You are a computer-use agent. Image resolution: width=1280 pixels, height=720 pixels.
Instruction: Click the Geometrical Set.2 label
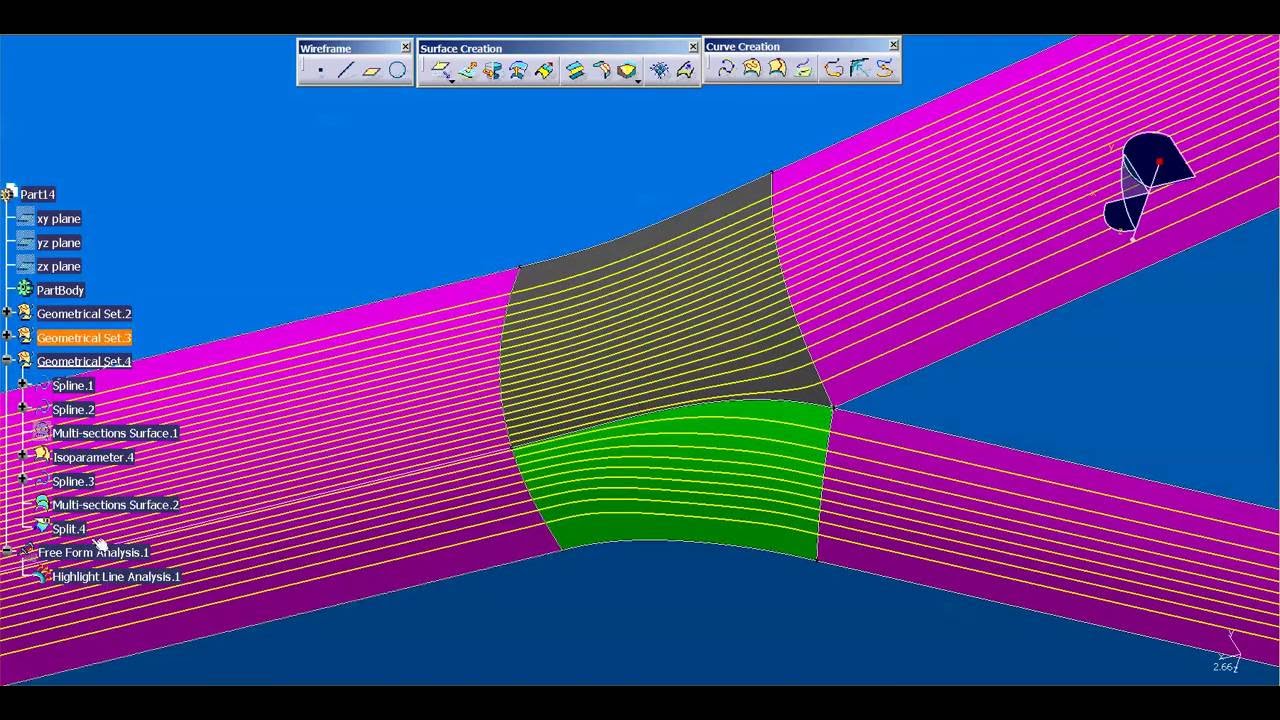pyautogui.click(x=84, y=314)
